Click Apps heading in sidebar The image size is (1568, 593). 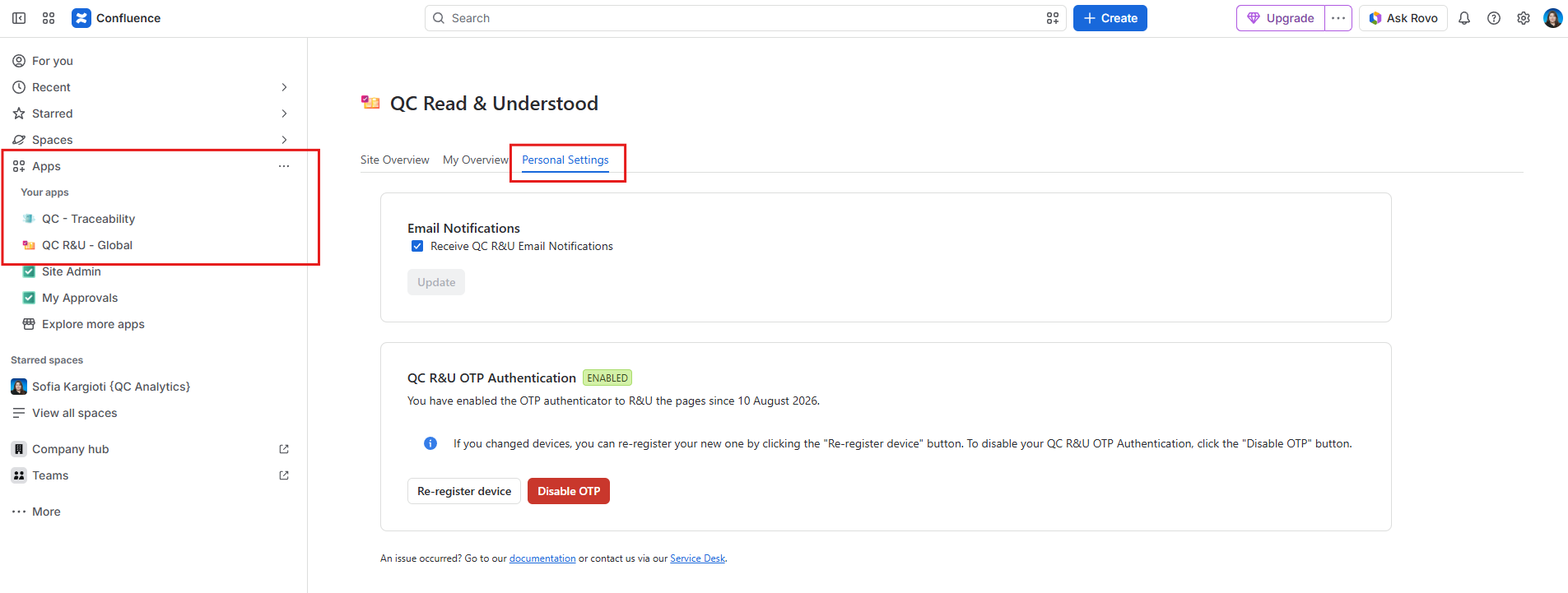pos(46,166)
